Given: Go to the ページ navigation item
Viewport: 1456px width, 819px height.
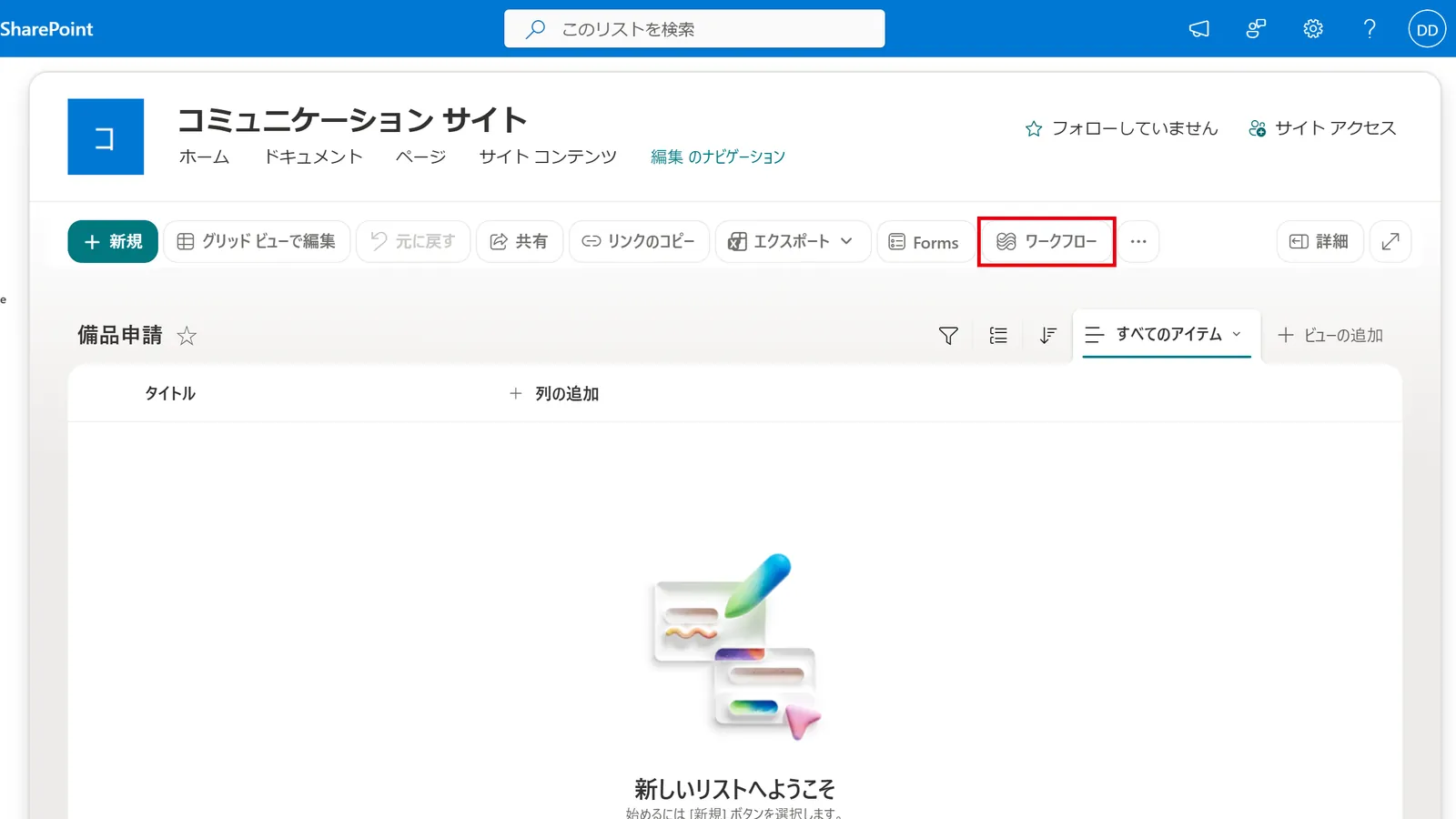Looking at the screenshot, I should click(420, 157).
